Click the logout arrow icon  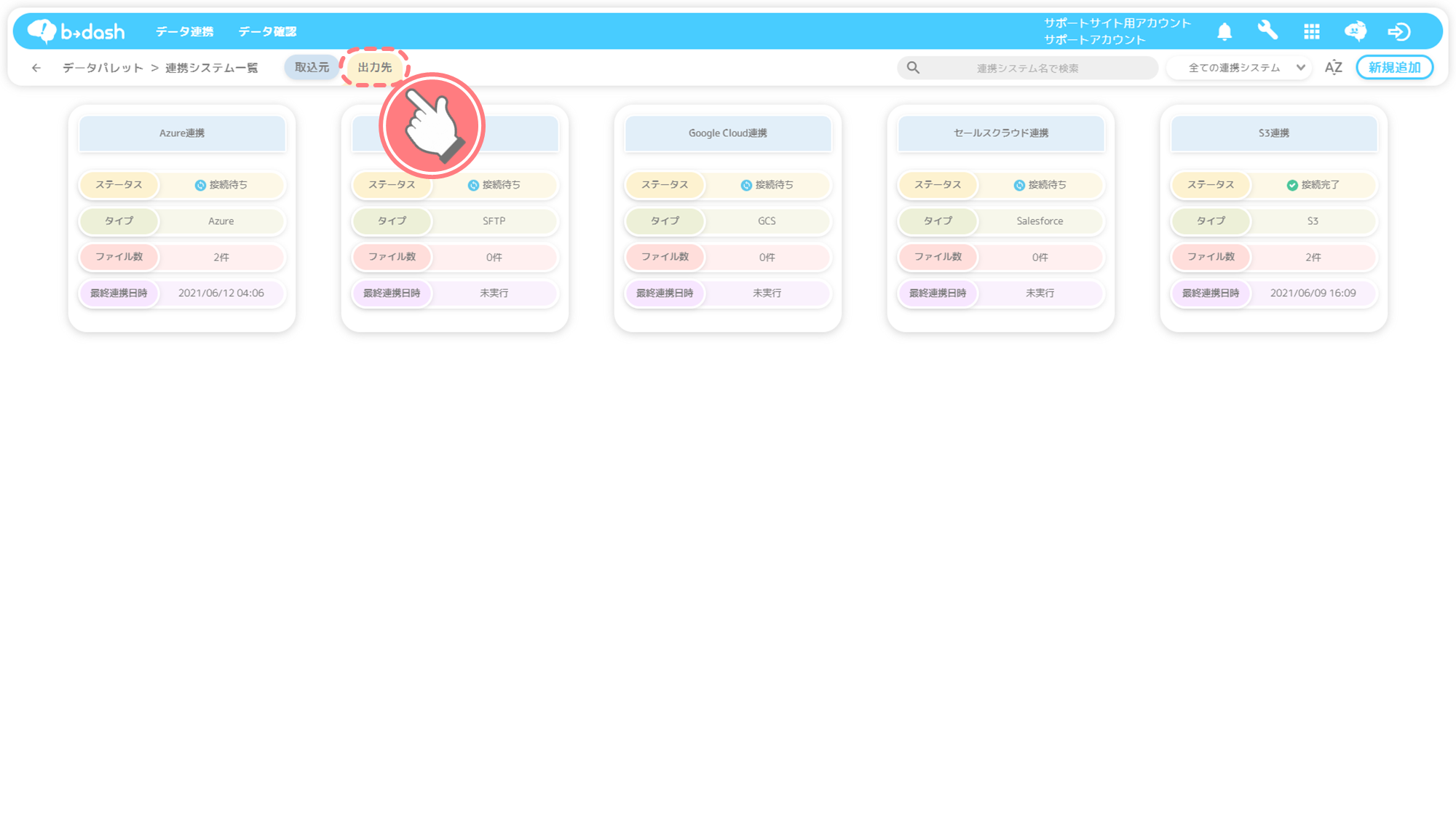[x=1399, y=31]
